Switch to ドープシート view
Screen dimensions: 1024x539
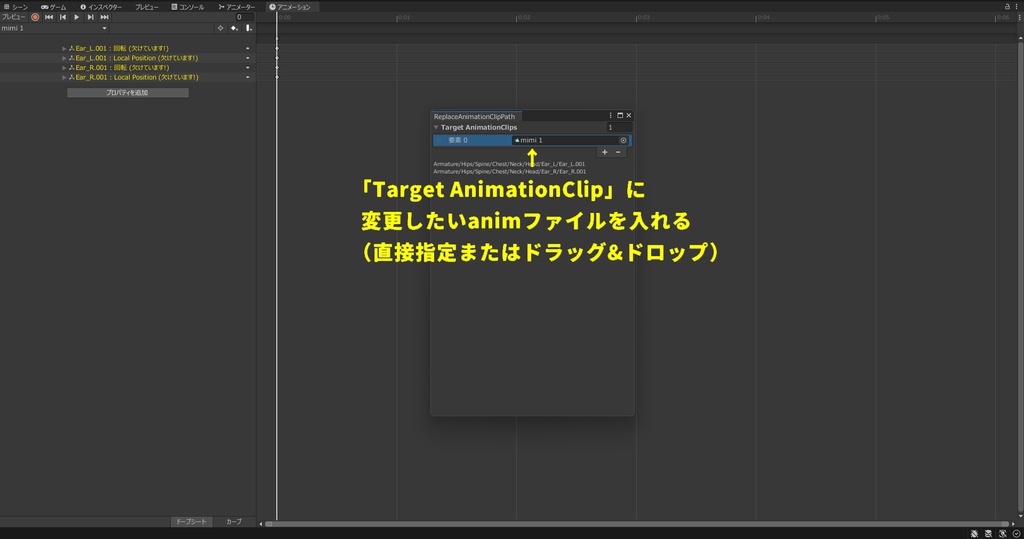pos(191,521)
